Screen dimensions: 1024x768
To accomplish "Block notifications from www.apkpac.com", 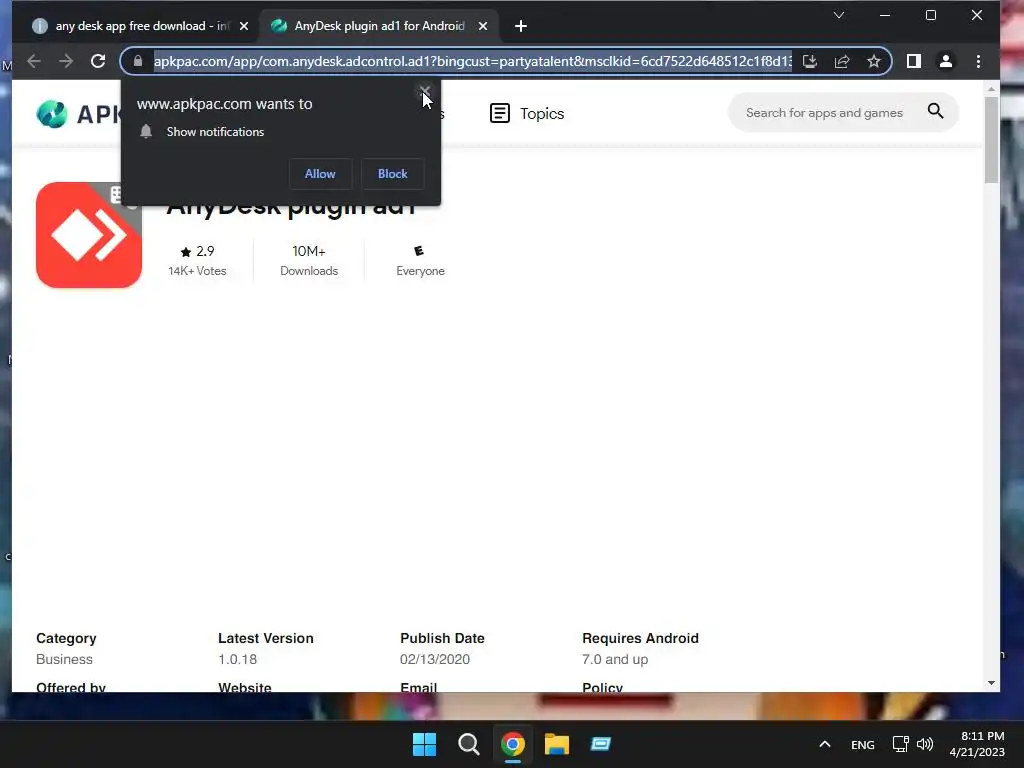I will coord(392,174).
